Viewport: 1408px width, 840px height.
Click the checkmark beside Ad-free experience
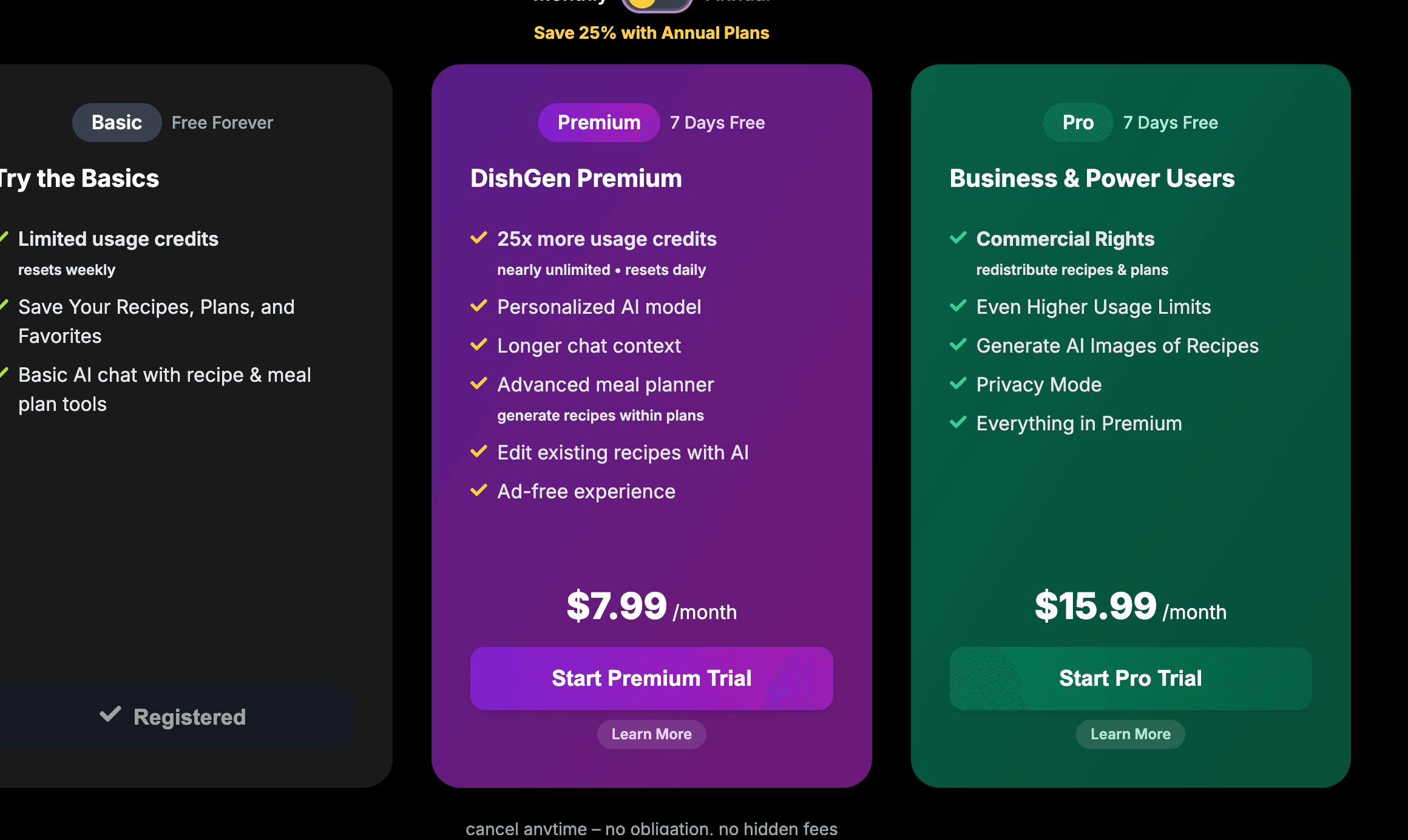[479, 490]
